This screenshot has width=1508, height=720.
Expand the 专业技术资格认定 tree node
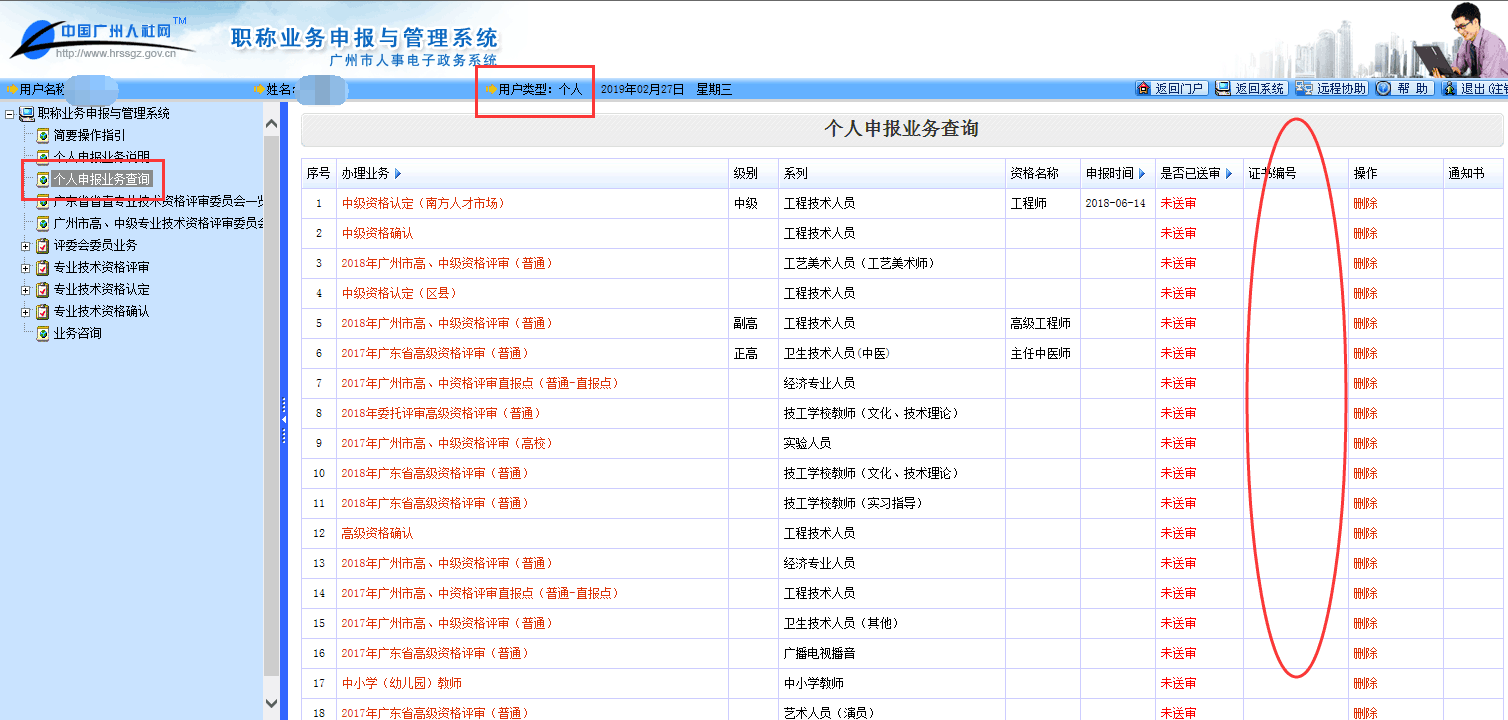point(25,289)
